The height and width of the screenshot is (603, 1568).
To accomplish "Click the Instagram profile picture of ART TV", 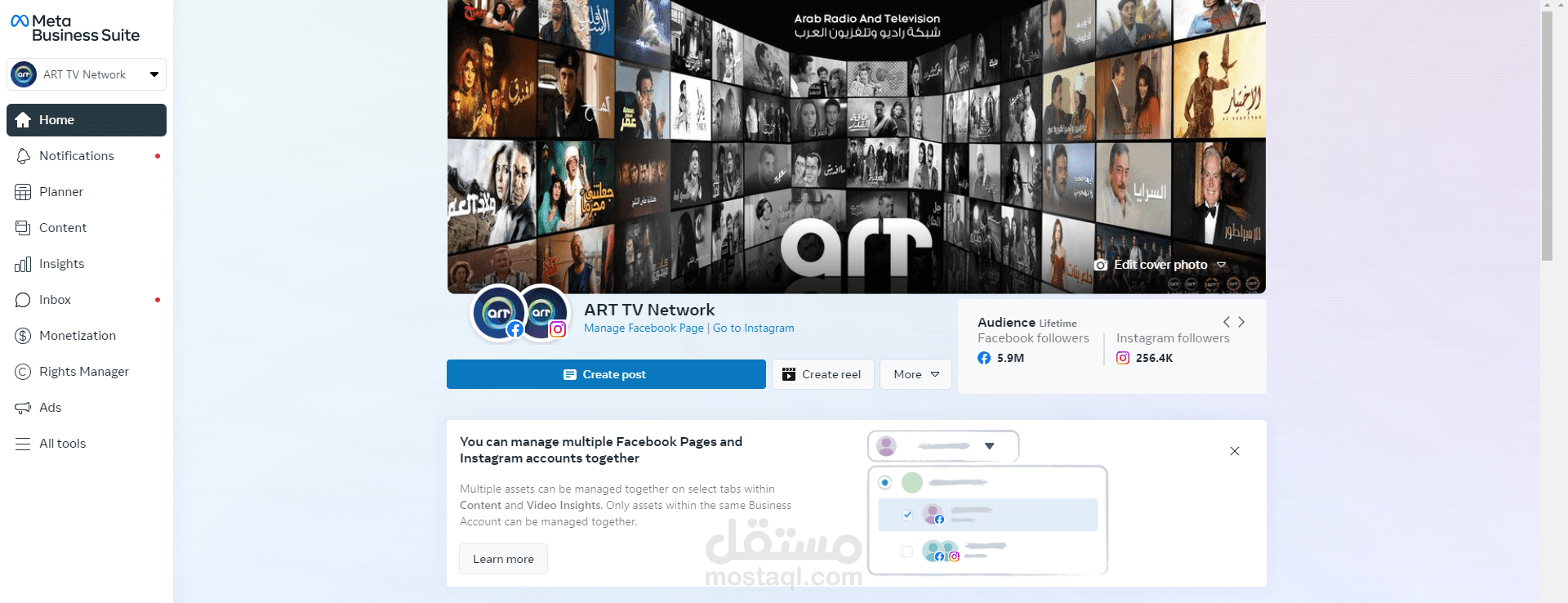I will (x=542, y=312).
